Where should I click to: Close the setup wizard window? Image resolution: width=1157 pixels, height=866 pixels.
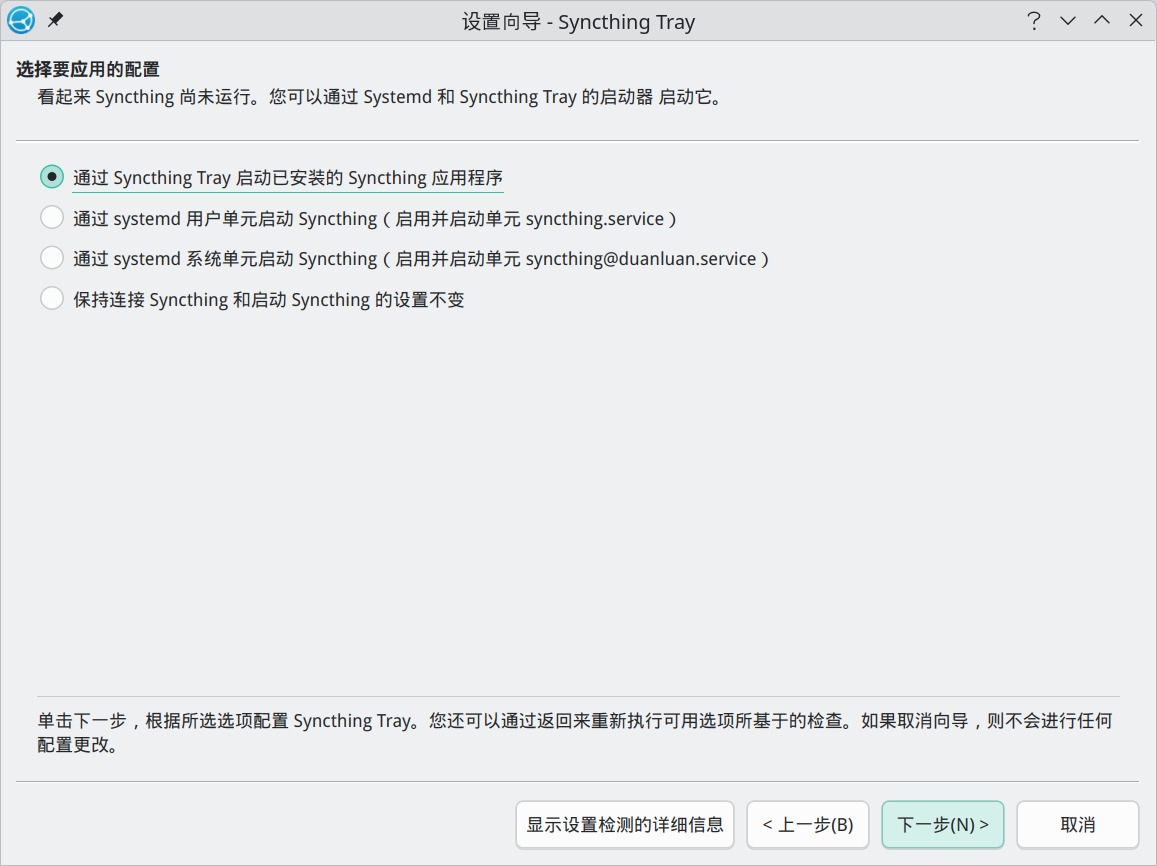(x=1136, y=20)
